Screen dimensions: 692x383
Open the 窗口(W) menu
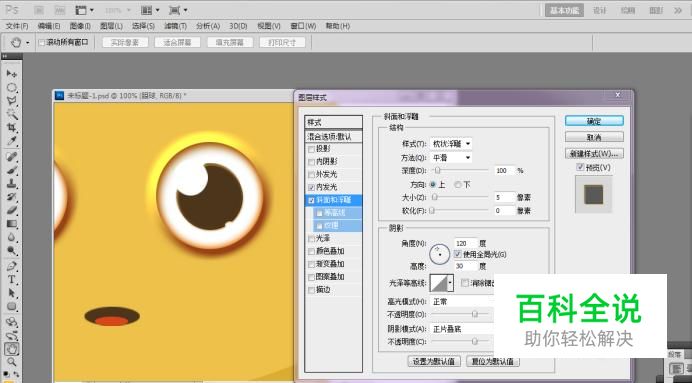click(303, 26)
